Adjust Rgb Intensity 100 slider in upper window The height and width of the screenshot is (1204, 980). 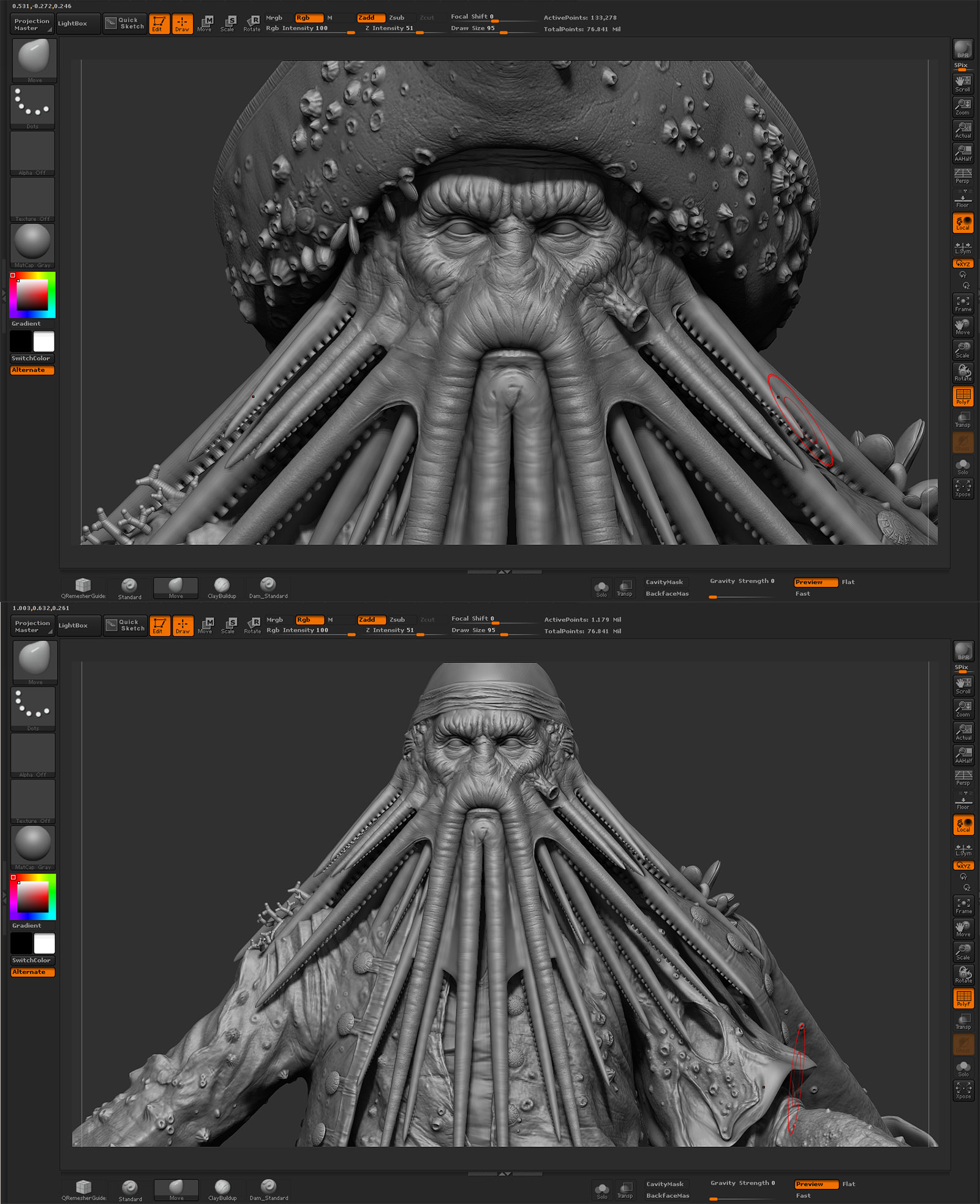[x=310, y=29]
